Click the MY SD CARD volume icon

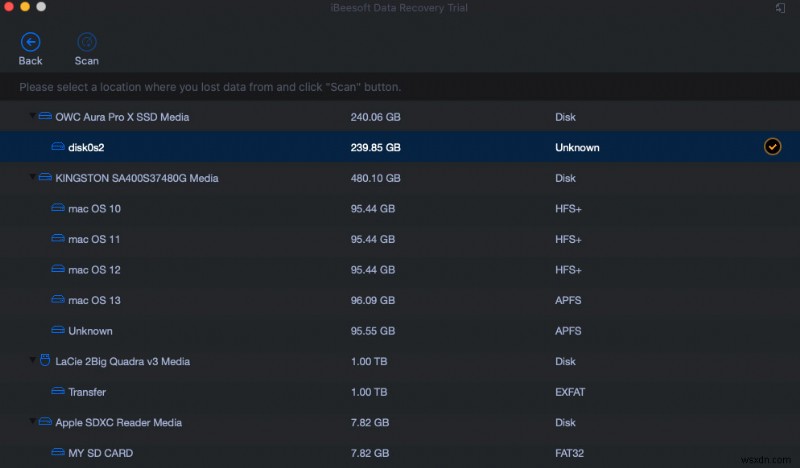pos(57,453)
